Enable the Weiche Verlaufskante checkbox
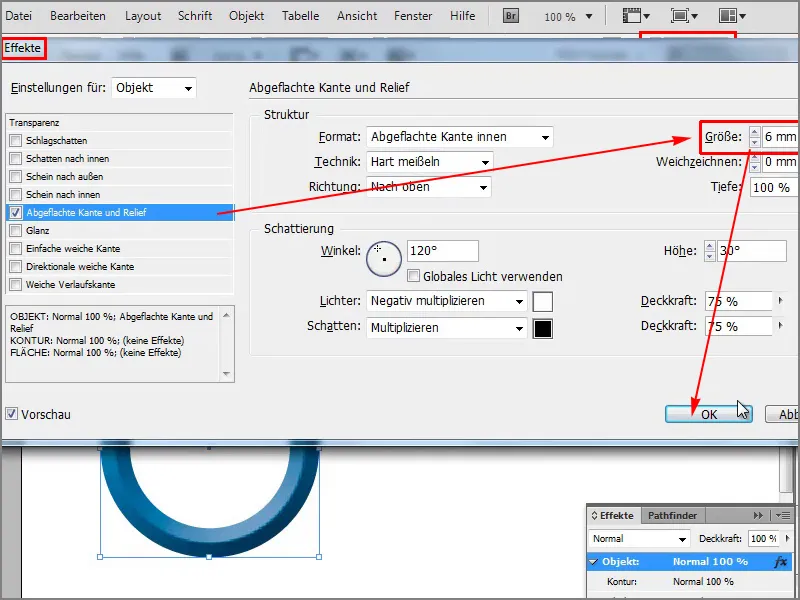Screen dimensions: 800x600 16,285
